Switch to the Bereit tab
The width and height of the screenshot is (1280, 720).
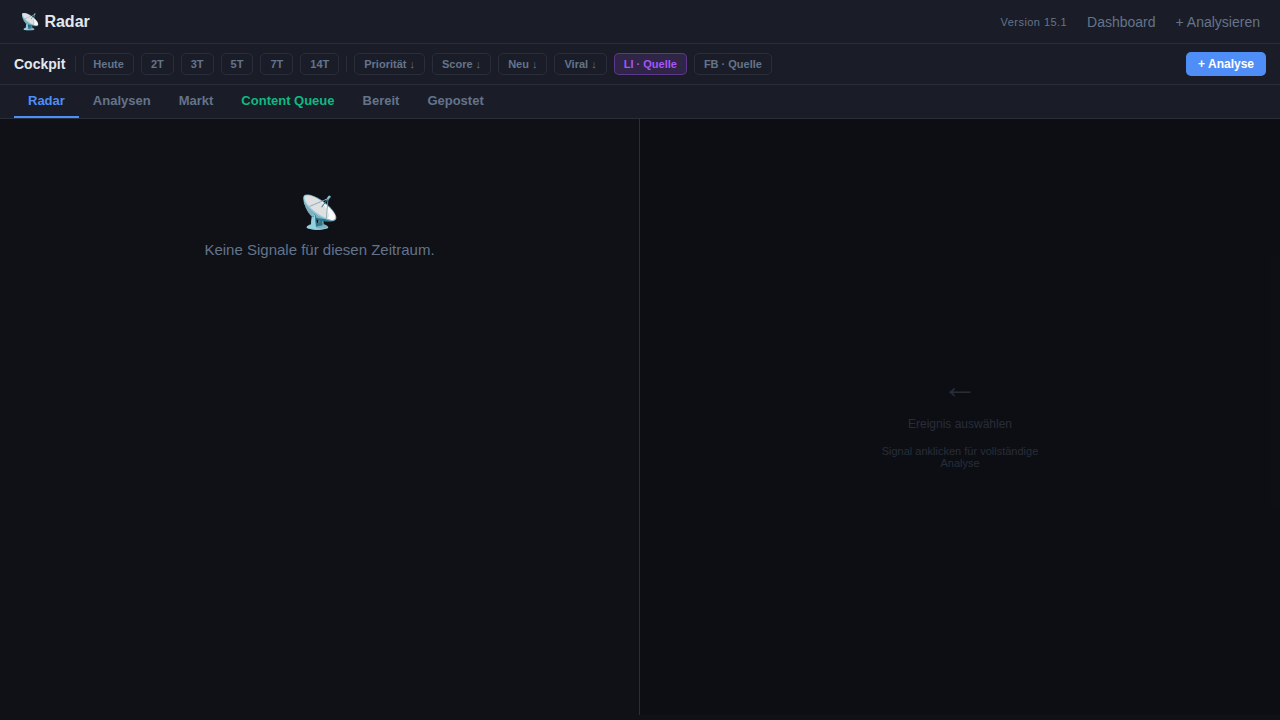(x=381, y=101)
